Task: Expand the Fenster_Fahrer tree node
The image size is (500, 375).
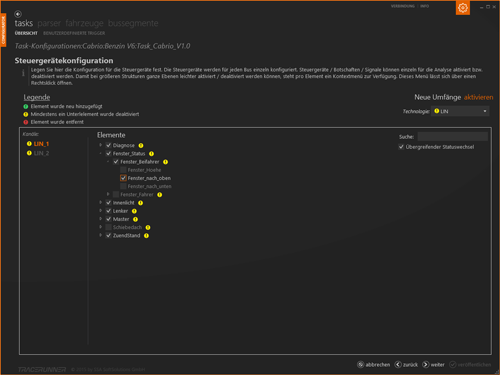Action: point(108,194)
